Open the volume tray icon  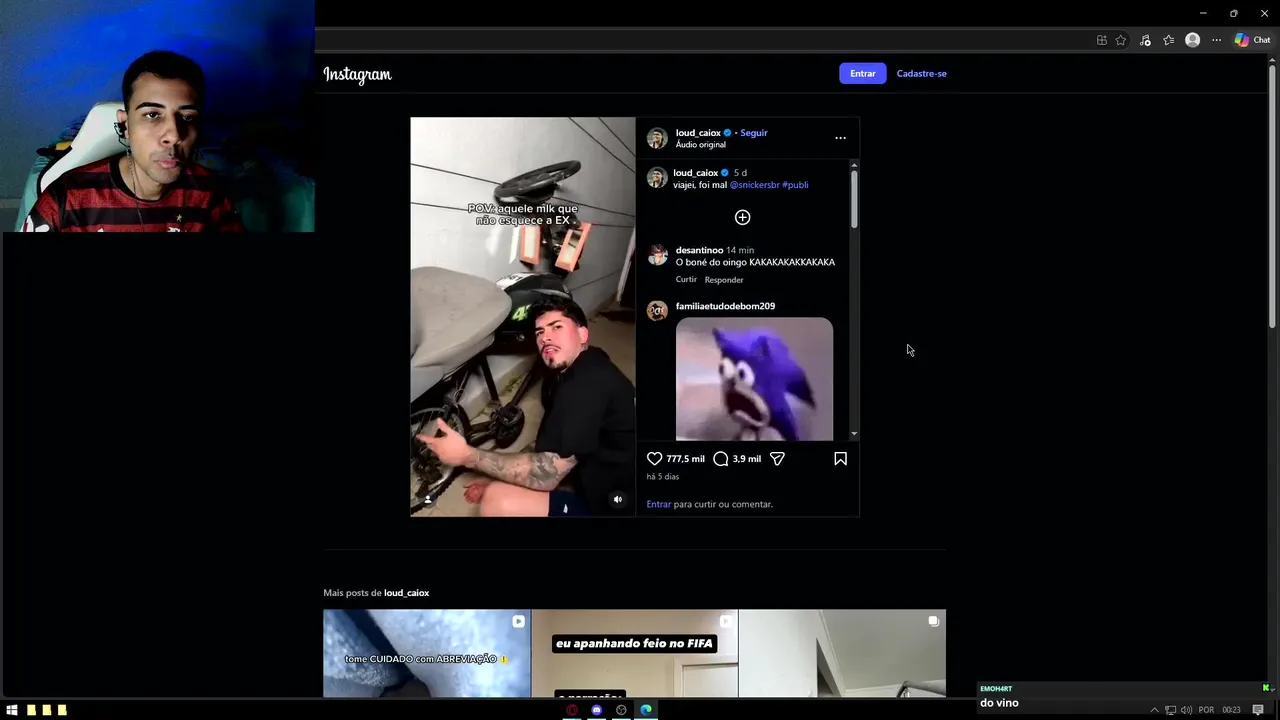[1186, 710]
